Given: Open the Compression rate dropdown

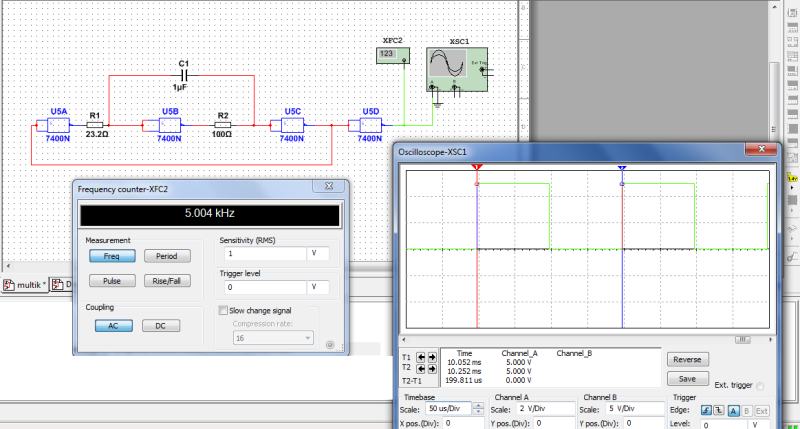Looking at the screenshot, I should [x=273, y=338].
